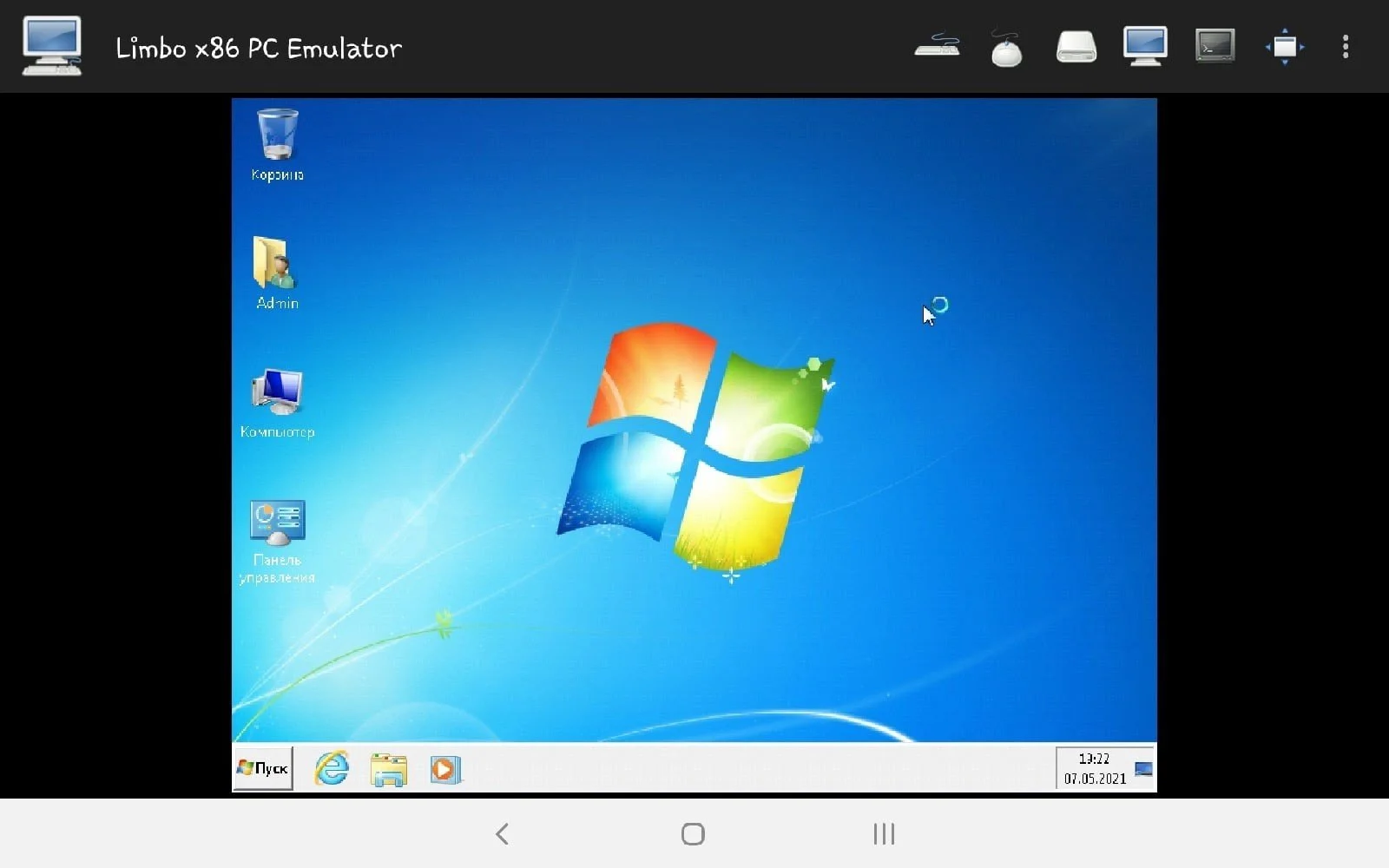The height and width of the screenshot is (868, 1389).
Task: Tap the Android recent apps button
Action: point(884,834)
